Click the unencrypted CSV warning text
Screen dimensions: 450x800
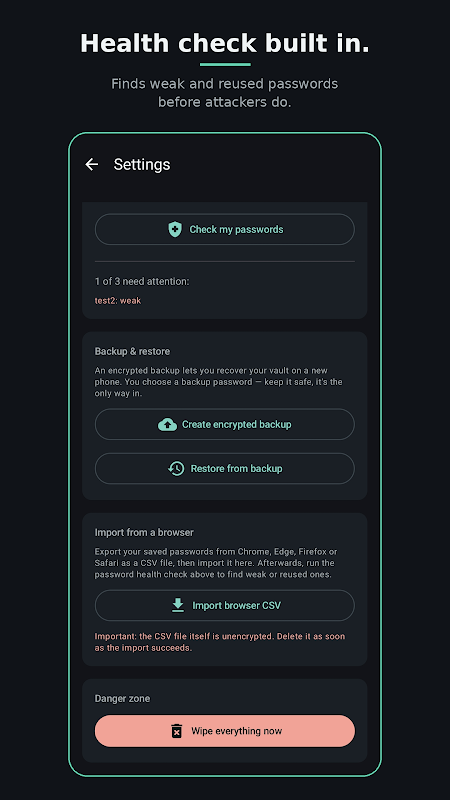click(220, 642)
